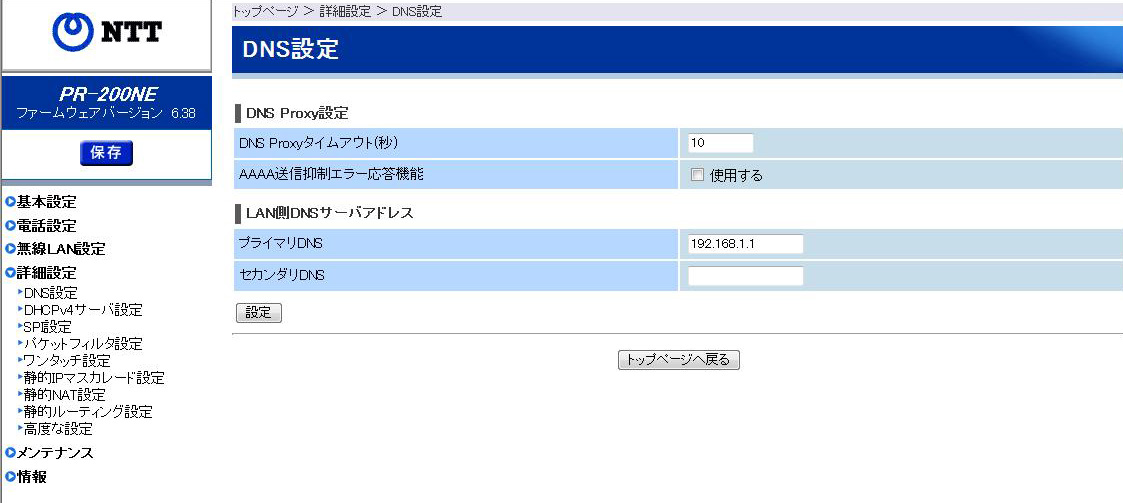Click the プライマリDNS input field

[745, 244]
